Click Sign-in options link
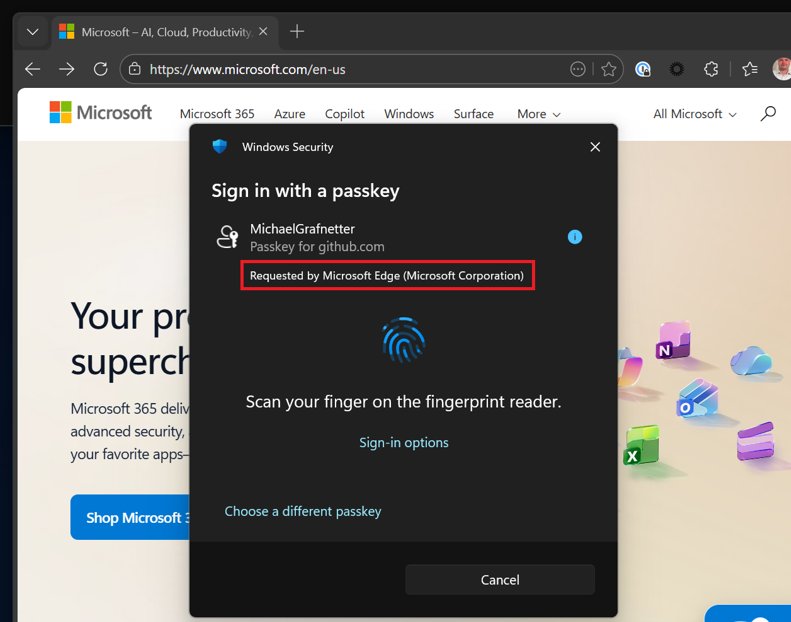Screen dimensions: 791x622 [x=404, y=442]
